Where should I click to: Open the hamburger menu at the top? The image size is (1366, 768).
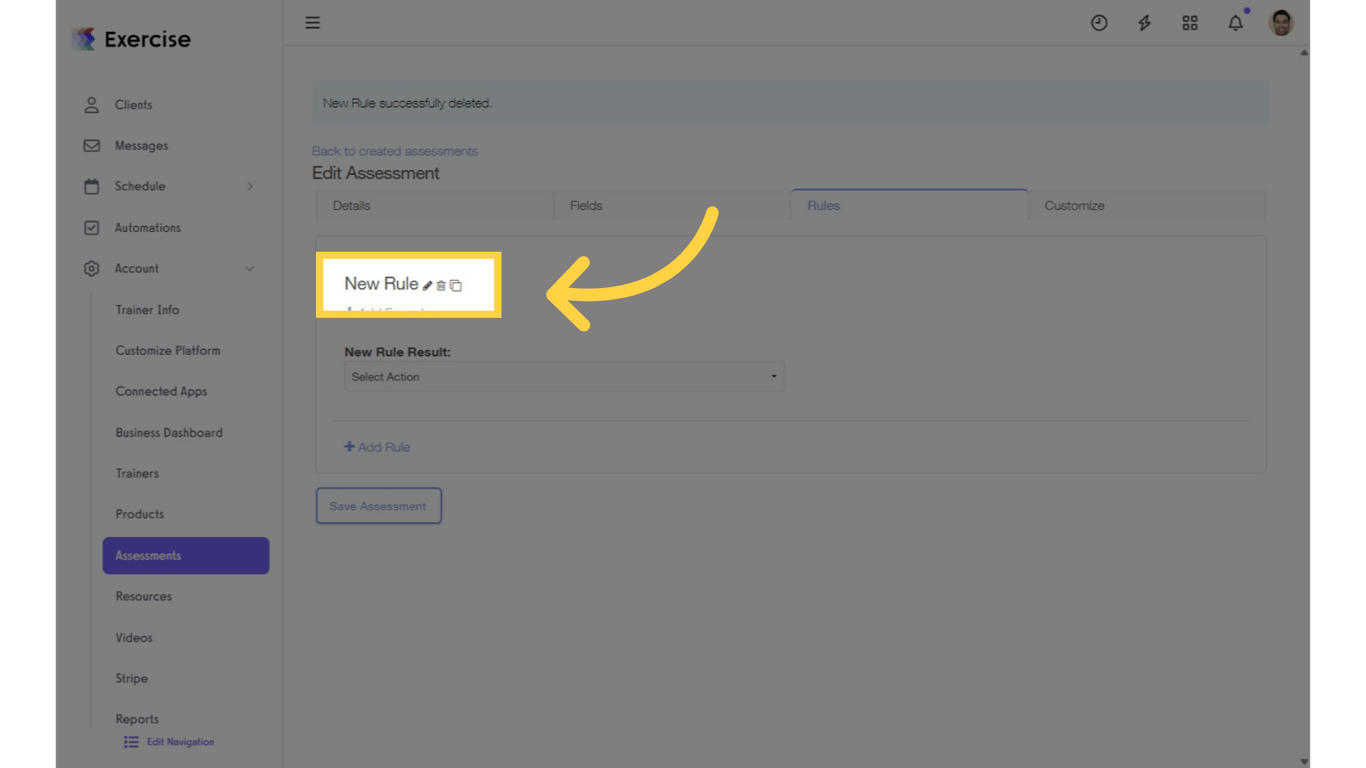point(312,22)
